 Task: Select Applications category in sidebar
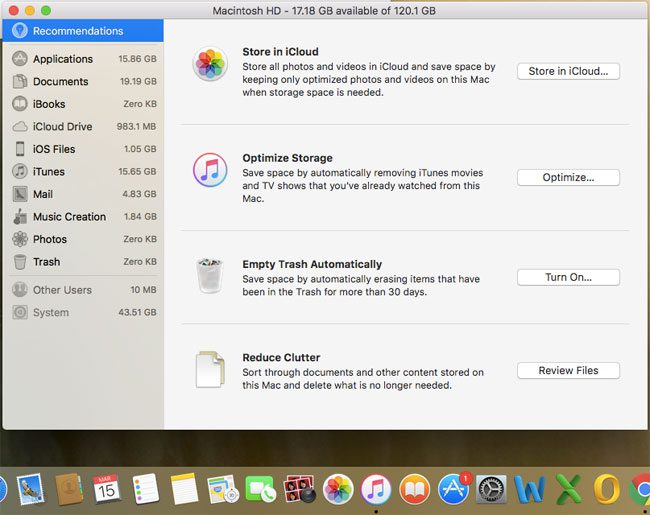pos(62,59)
